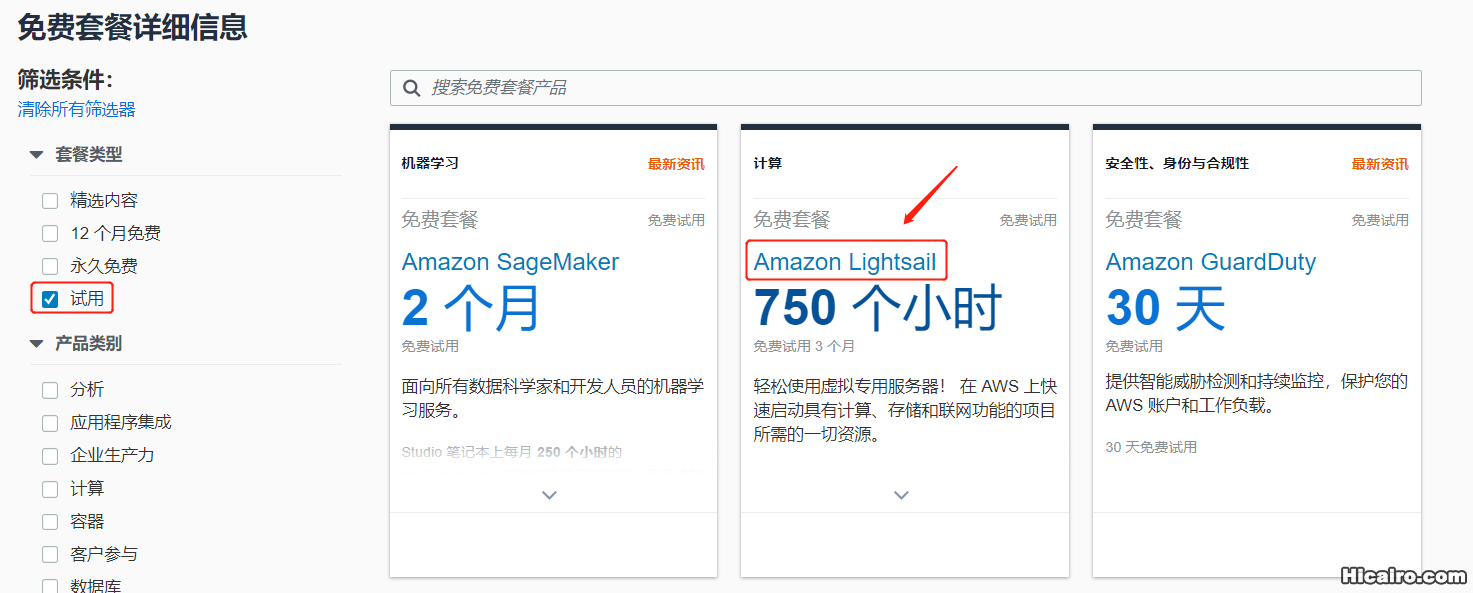Click the 免费套餐详细信息 page heading
The image size is (1473, 593).
point(133,27)
